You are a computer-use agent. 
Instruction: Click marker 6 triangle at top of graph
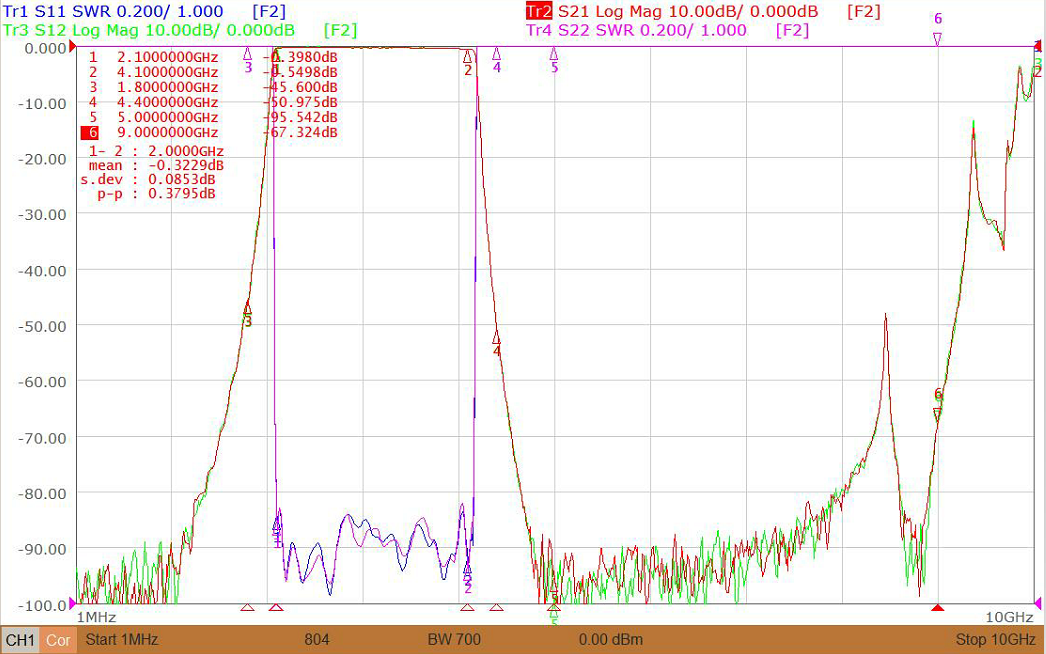(x=937, y=39)
